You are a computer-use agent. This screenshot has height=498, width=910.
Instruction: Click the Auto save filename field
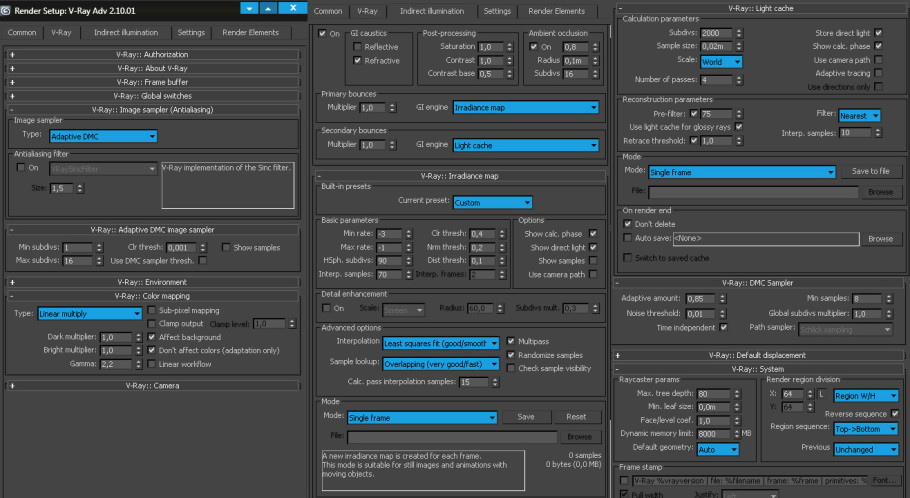click(765, 239)
